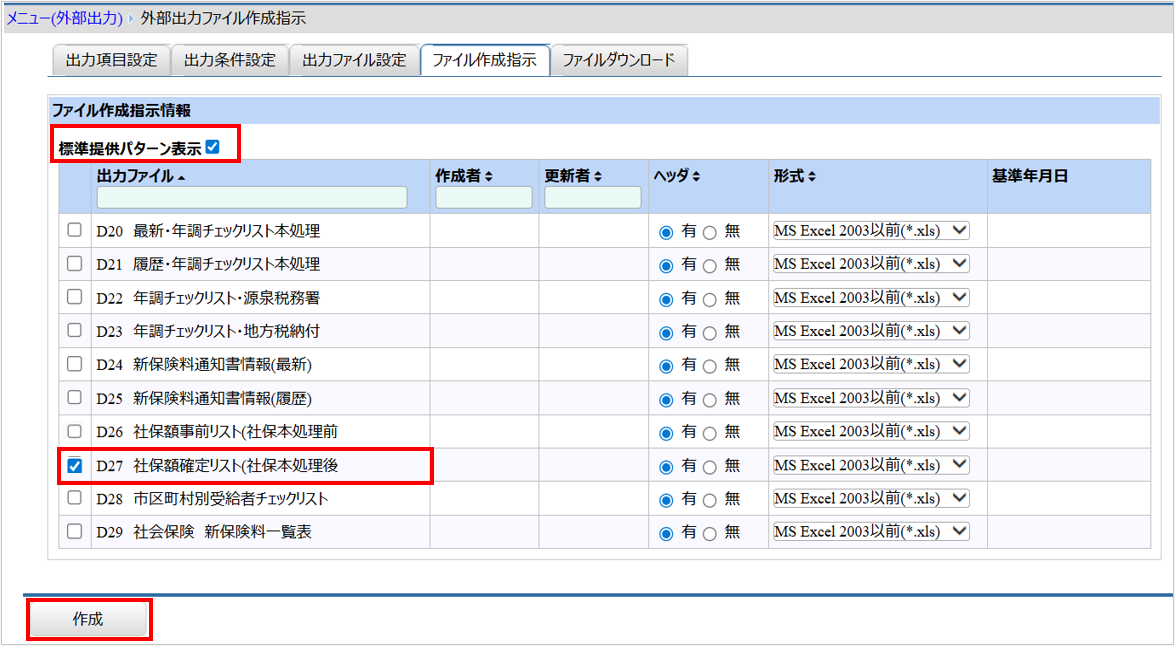Select header 無 for D22 row
The height and width of the screenshot is (646, 1175).
(710, 300)
